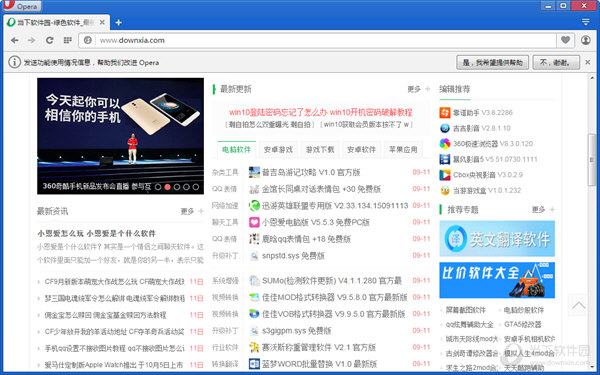Click the 小恩爱电脑版 heart icon

tap(254, 222)
